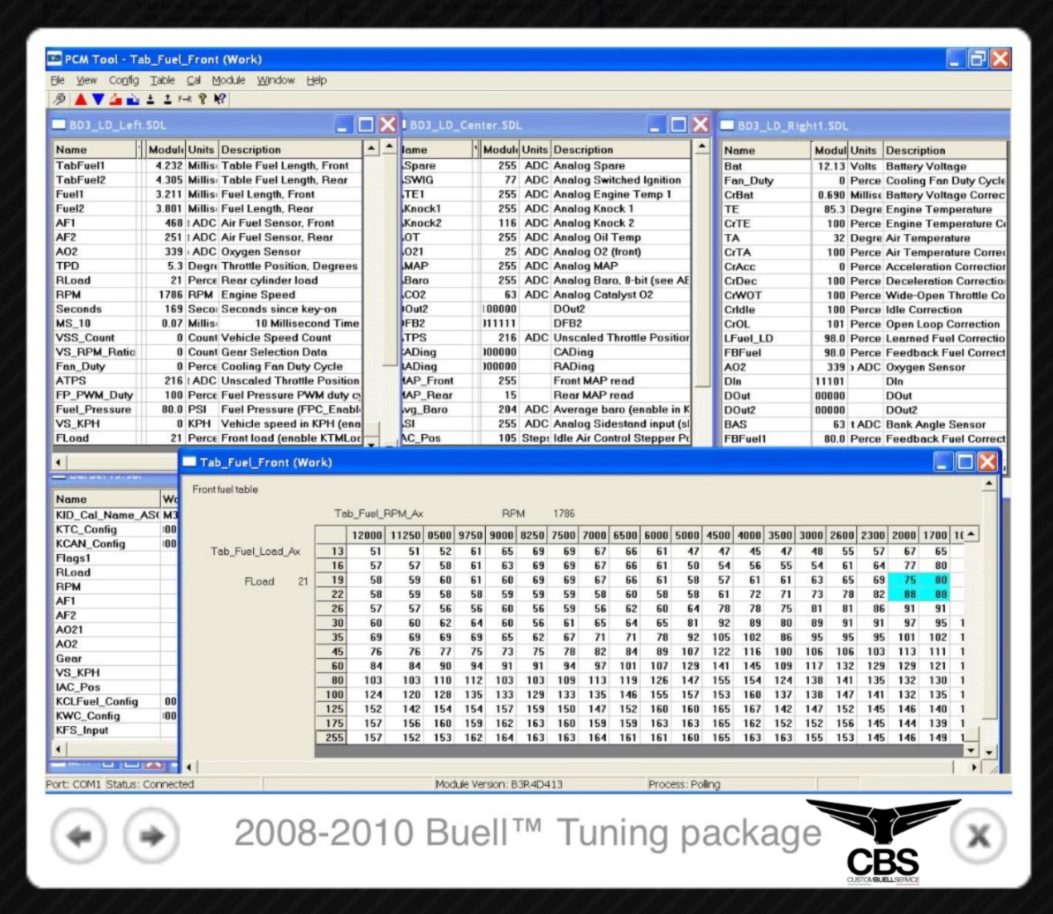
Task: Maximize the BD3_LD_Center.SDL window
Action: (x=678, y=124)
